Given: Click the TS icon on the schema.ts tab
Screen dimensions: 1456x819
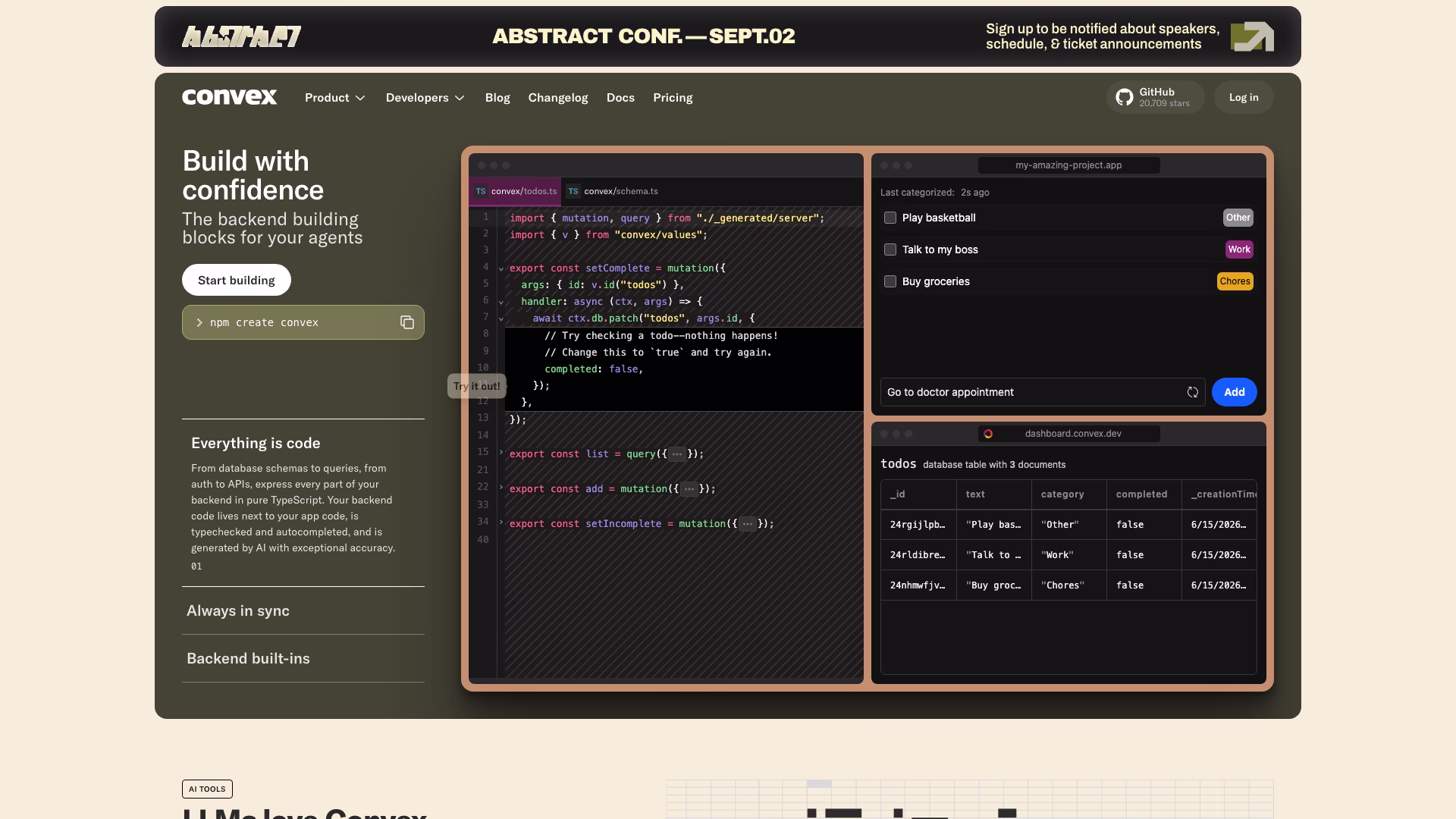Looking at the screenshot, I should tap(573, 191).
